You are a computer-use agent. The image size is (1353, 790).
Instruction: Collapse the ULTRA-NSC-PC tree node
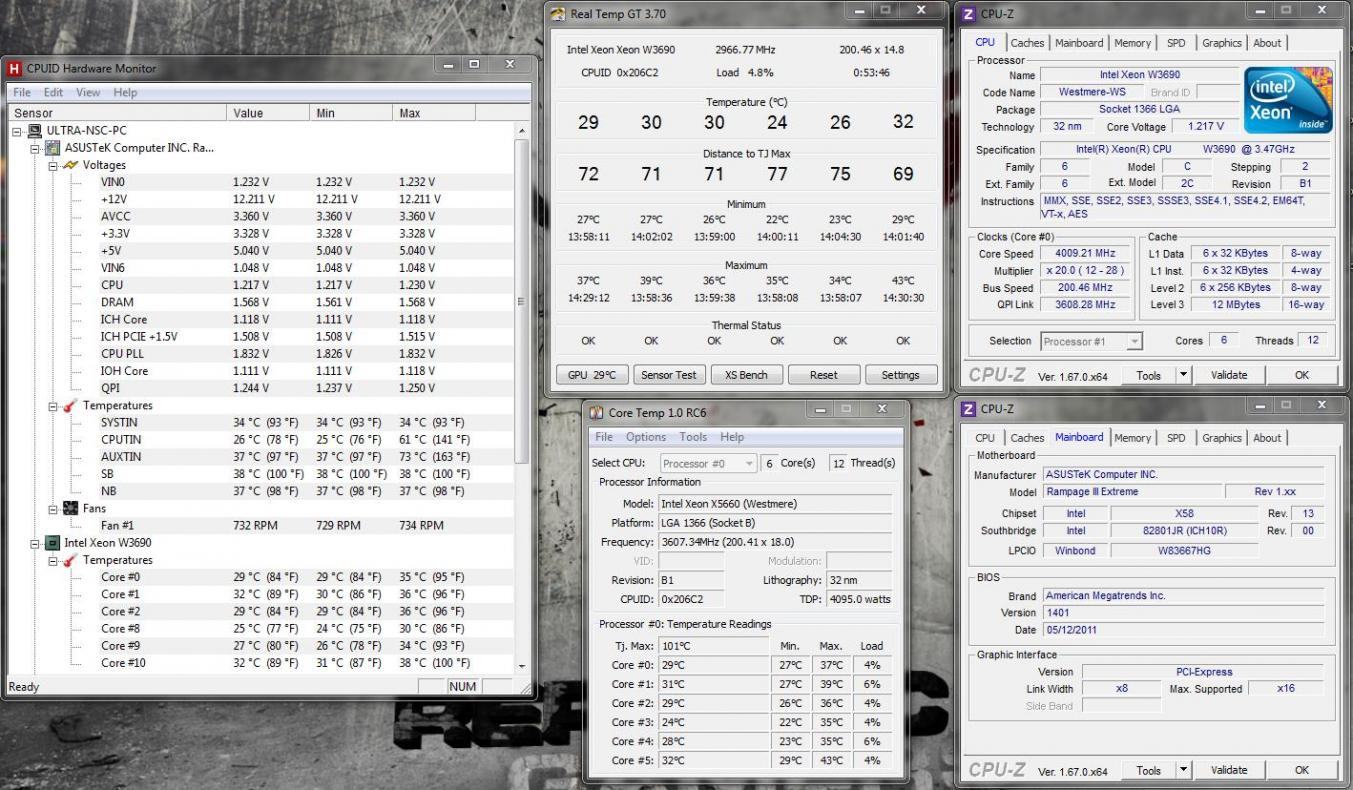click(x=19, y=131)
